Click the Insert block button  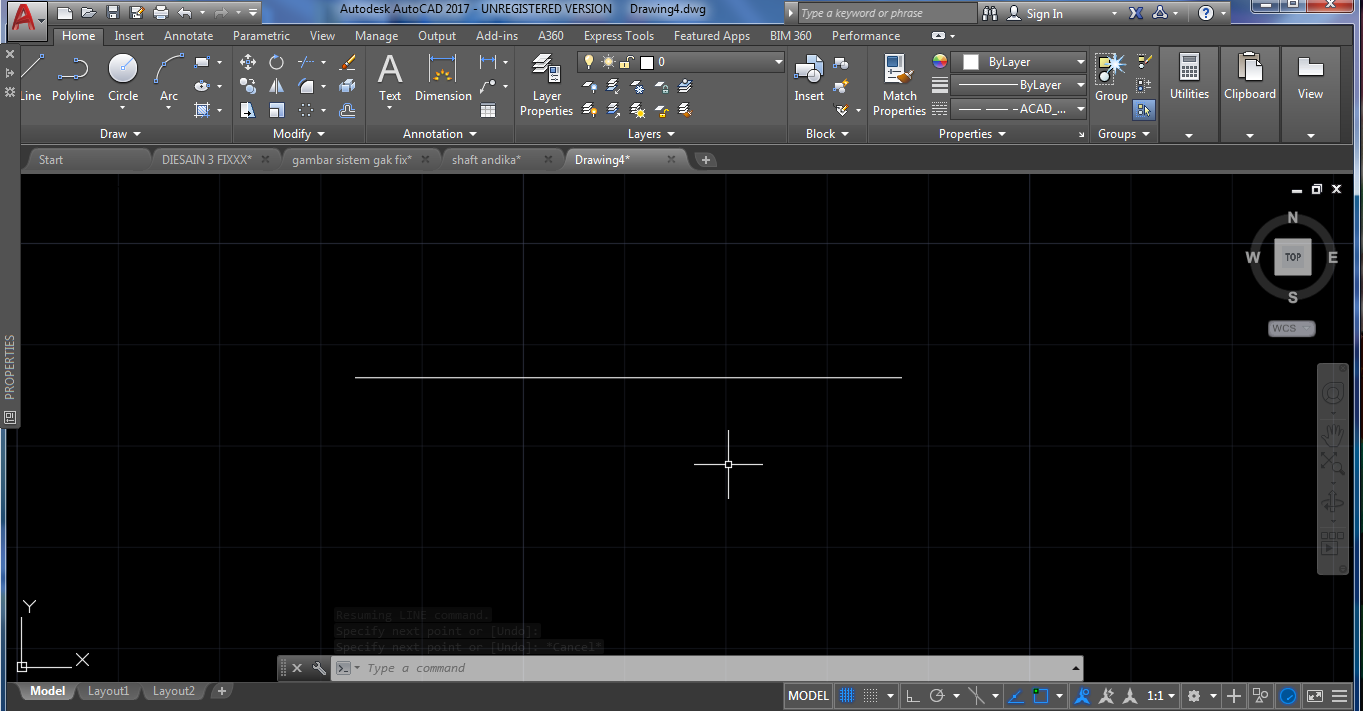click(809, 77)
